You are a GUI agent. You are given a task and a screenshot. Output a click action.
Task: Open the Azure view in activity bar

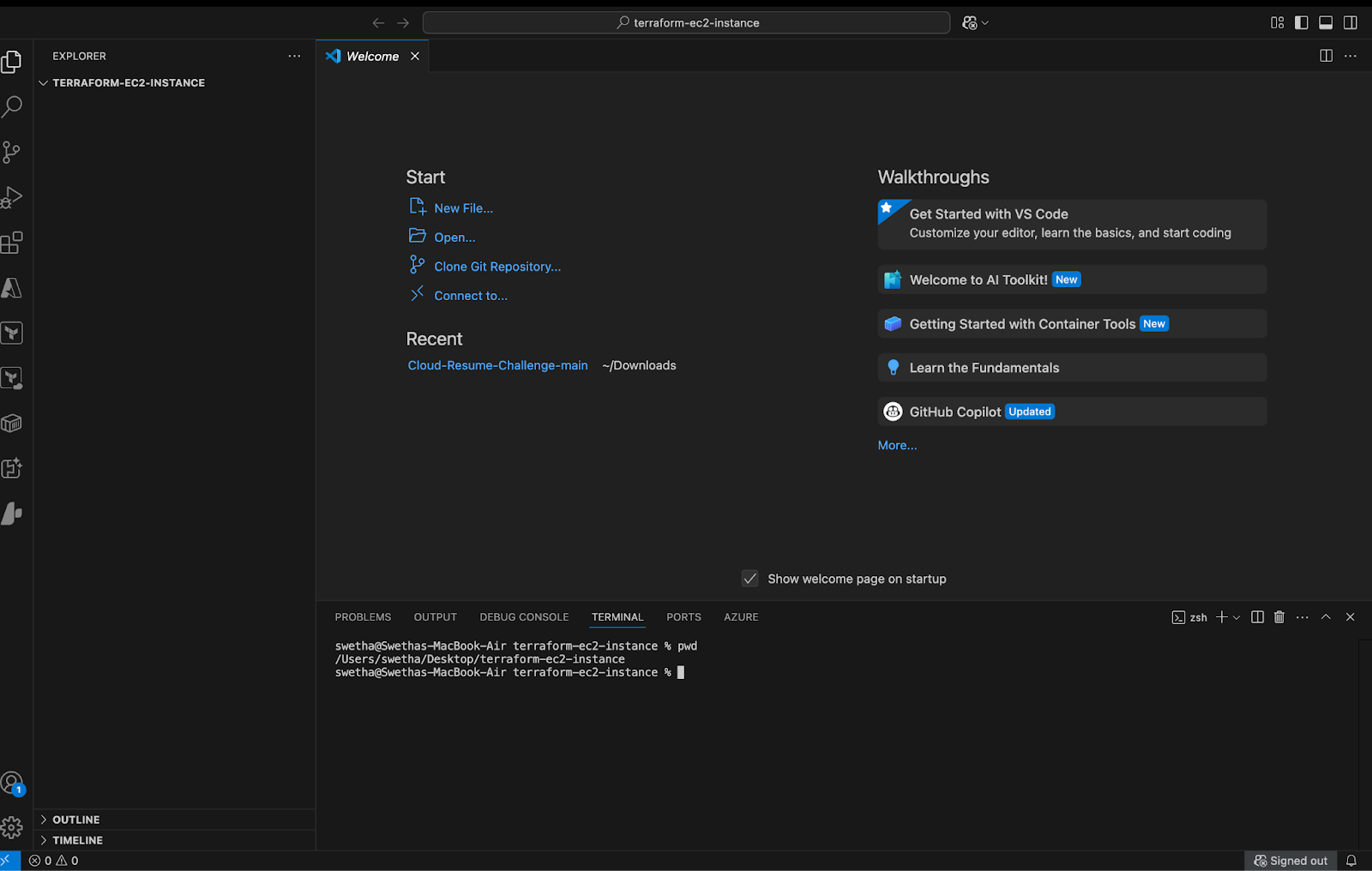coord(12,288)
